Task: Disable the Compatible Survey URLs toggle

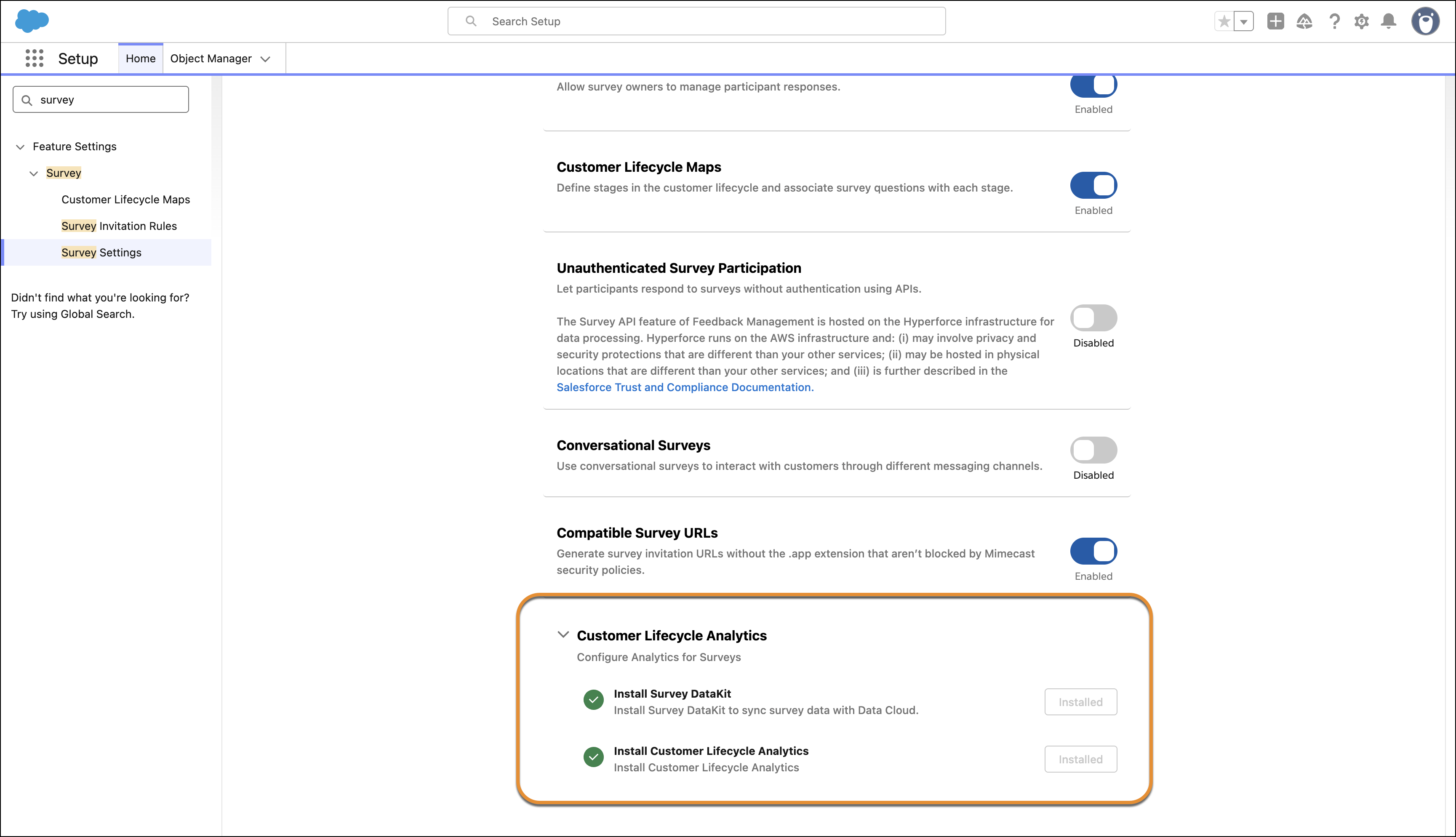Action: pyautogui.click(x=1093, y=551)
